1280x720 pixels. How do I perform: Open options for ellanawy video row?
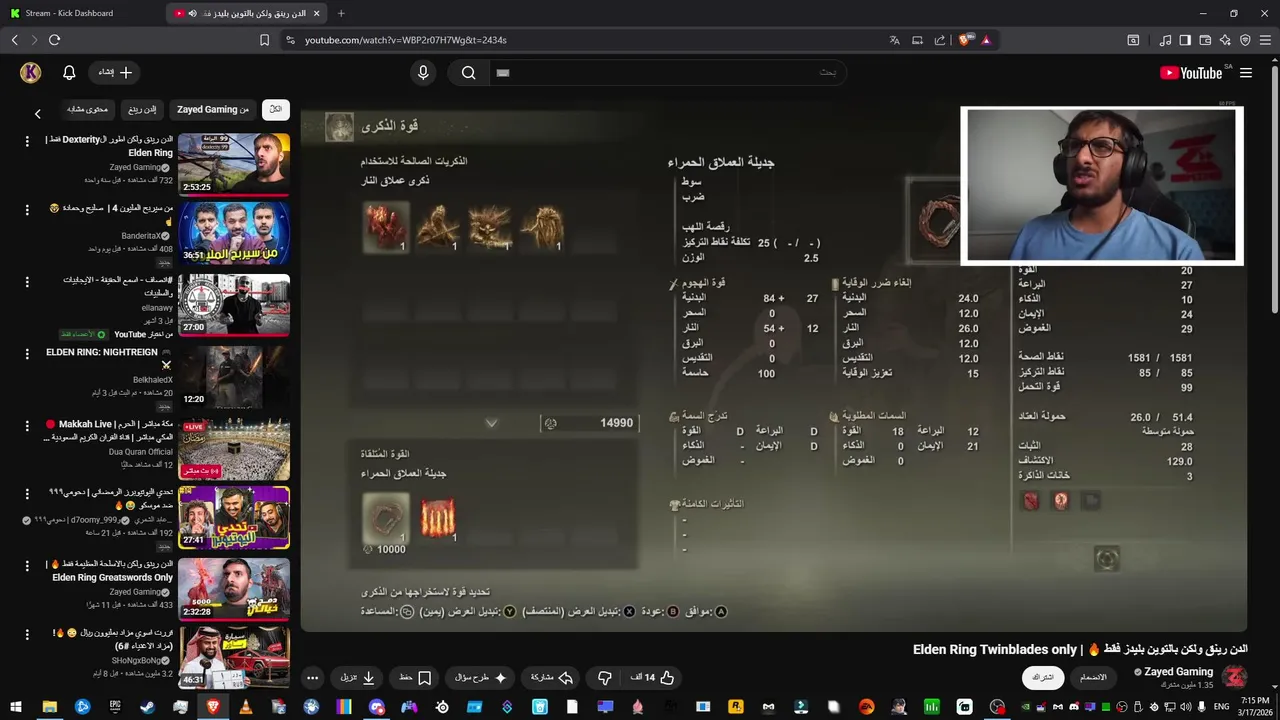[27, 281]
